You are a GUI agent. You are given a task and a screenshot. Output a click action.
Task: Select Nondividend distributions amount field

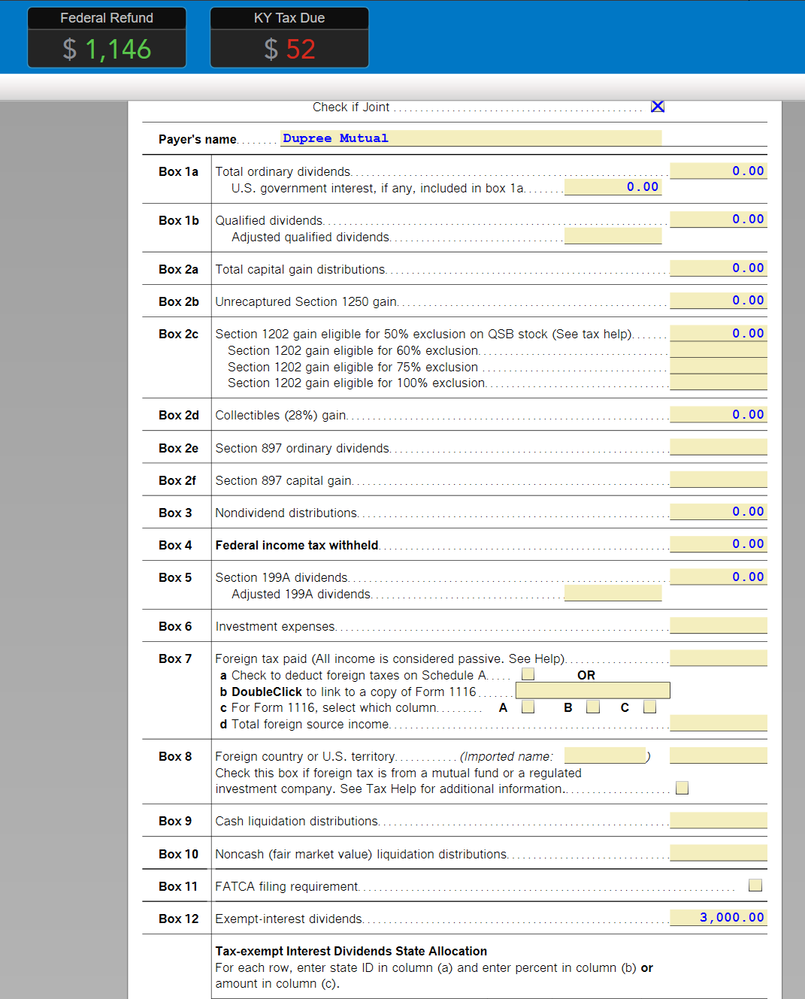point(718,512)
